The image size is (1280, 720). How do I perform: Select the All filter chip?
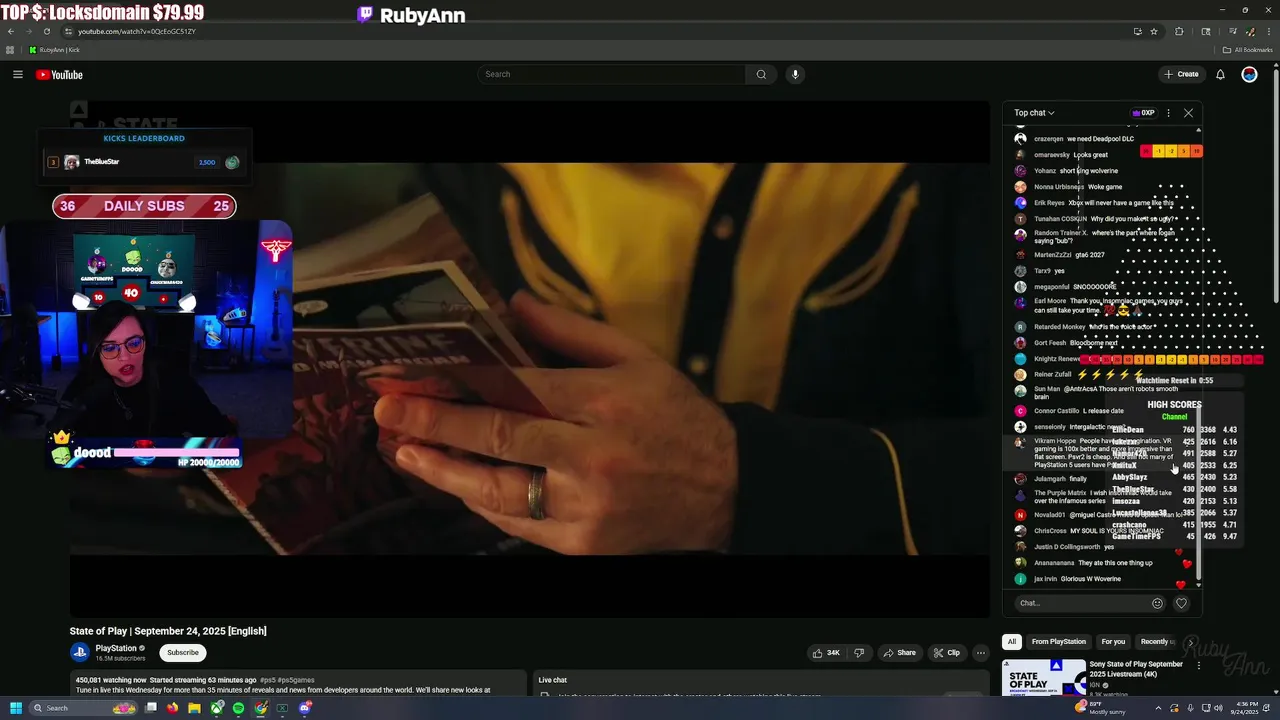(1012, 641)
